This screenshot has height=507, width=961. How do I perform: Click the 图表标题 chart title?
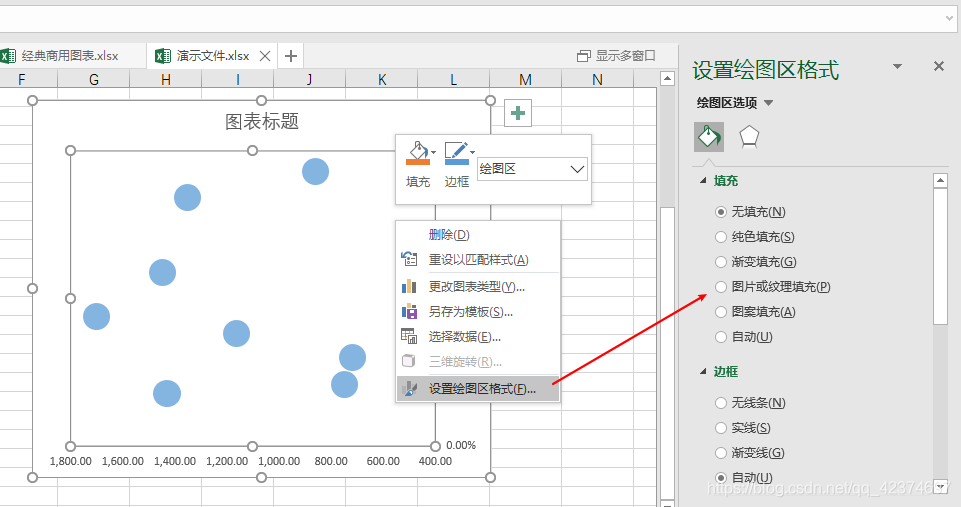pos(262,121)
